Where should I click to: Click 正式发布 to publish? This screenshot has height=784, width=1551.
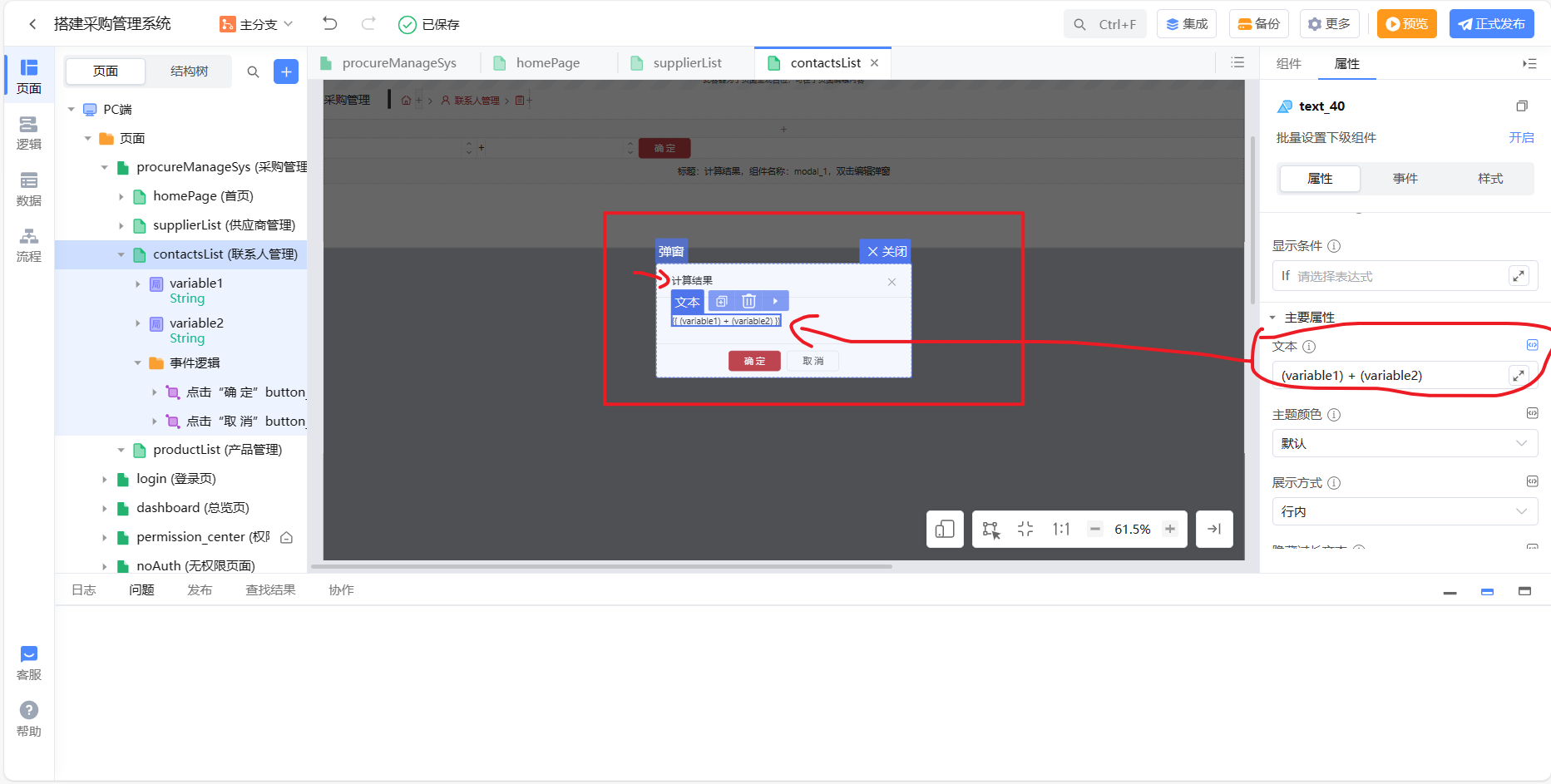coord(1492,24)
